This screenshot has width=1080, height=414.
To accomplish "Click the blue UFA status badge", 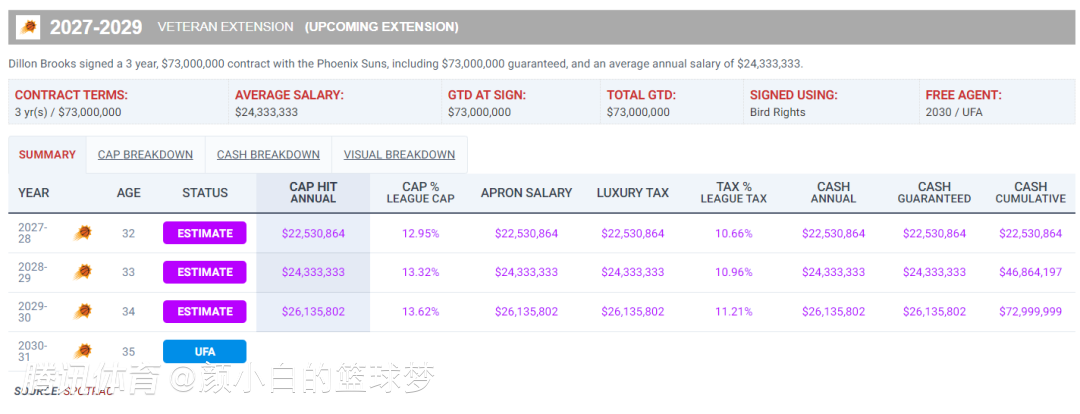I will (205, 351).
